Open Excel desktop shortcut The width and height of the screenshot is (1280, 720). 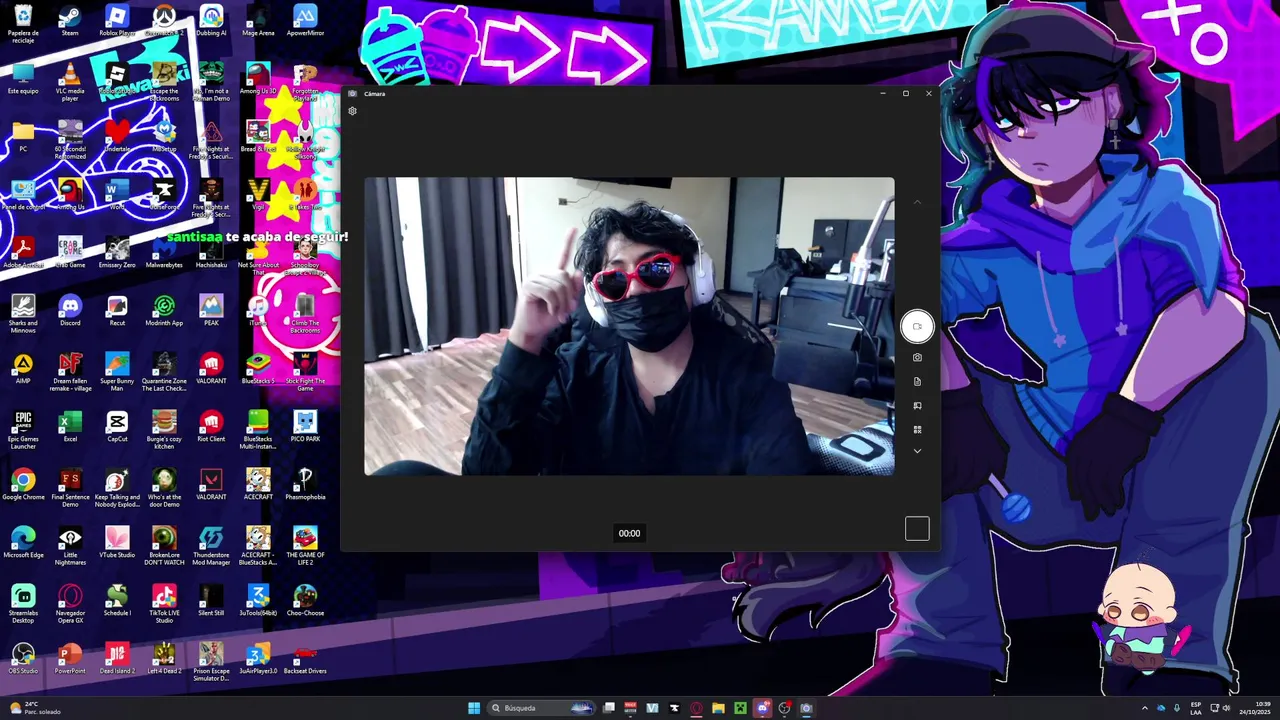tap(70, 426)
